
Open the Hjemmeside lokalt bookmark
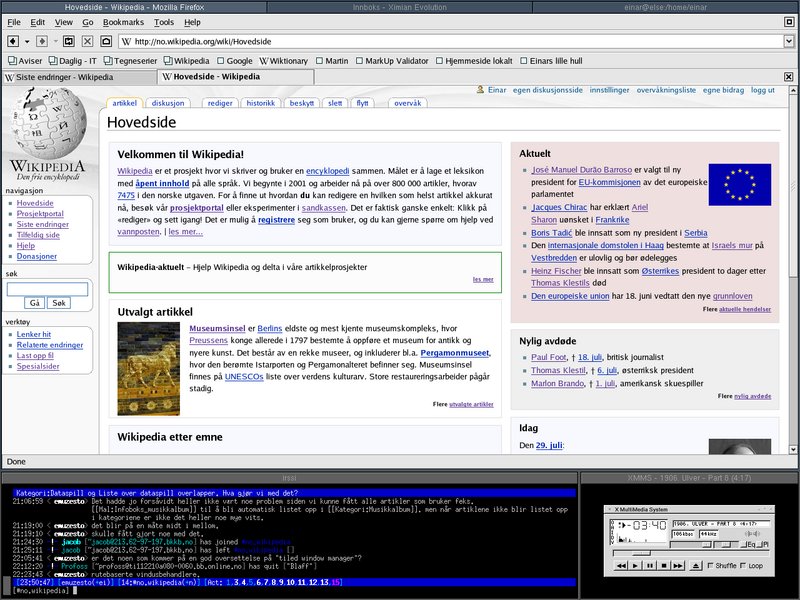coord(474,61)
